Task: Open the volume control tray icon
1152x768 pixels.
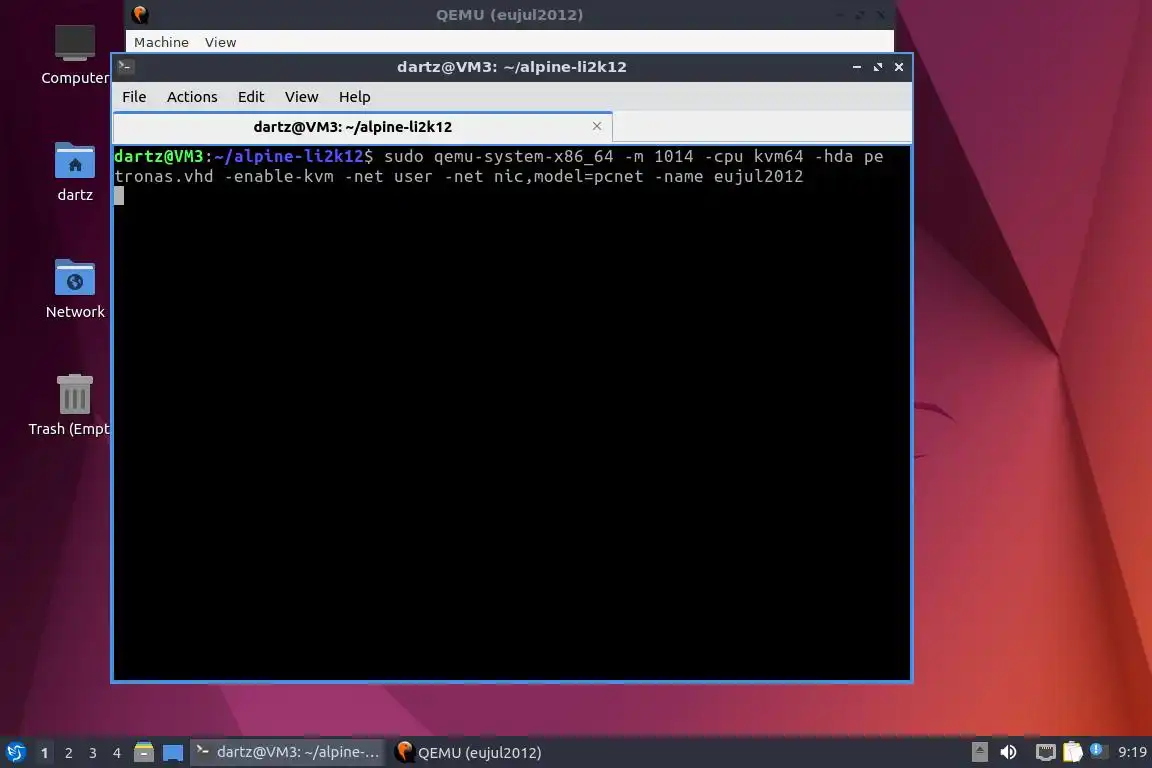Action: point(1009,752)
